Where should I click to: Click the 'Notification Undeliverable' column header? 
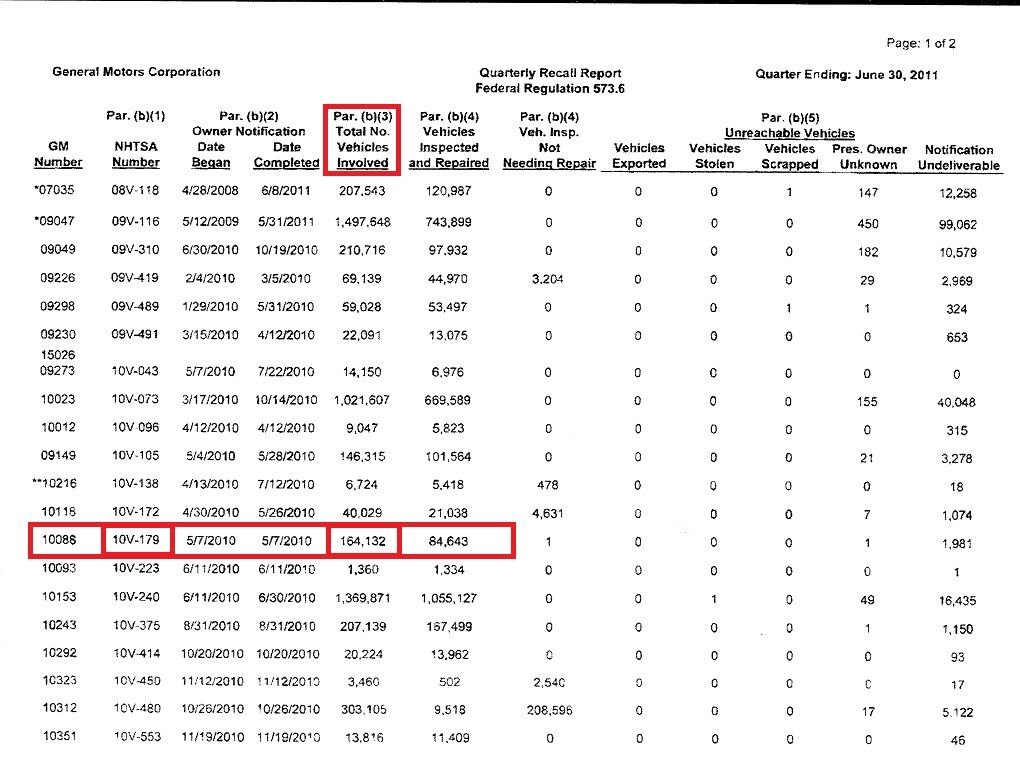pos(958,157)
